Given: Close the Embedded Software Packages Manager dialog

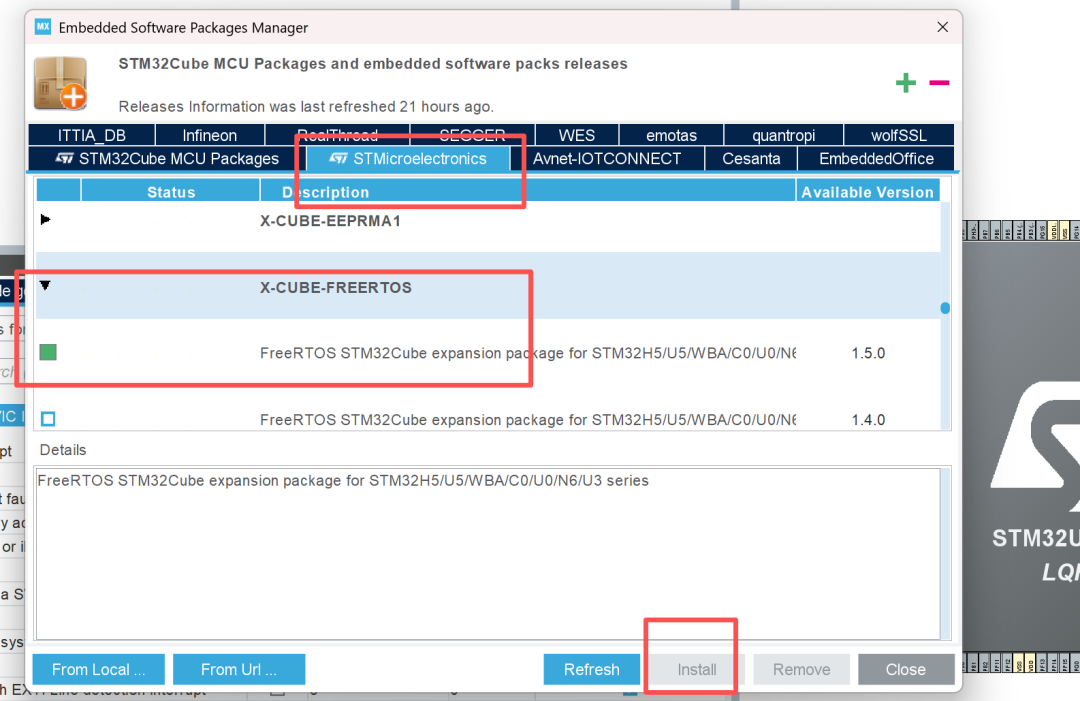Looking at the screenshot, I should [x=942, y=27].
